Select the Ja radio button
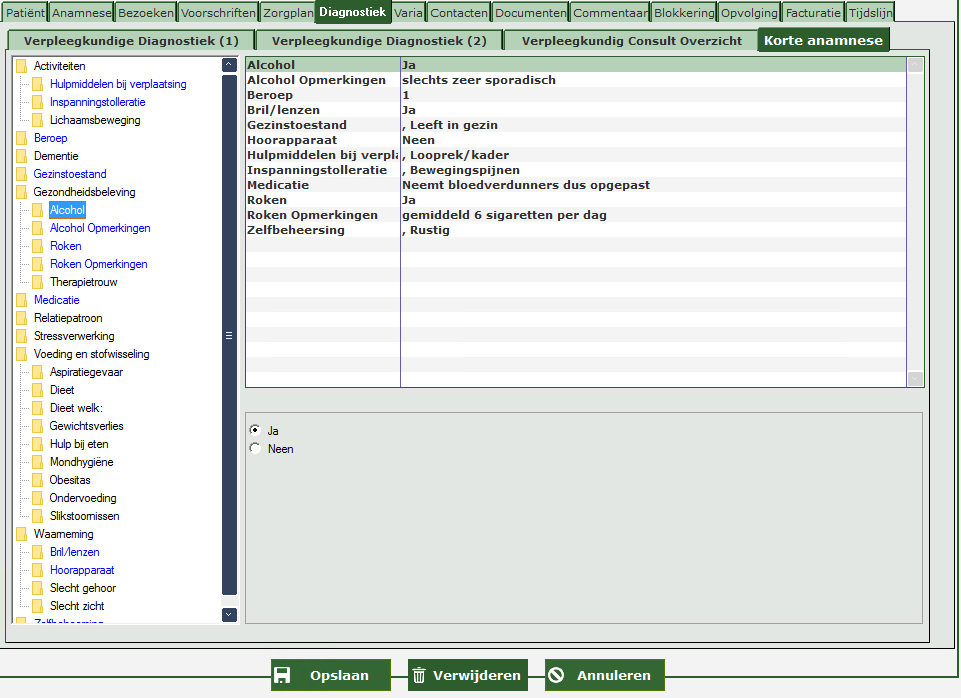 (254, 430)
